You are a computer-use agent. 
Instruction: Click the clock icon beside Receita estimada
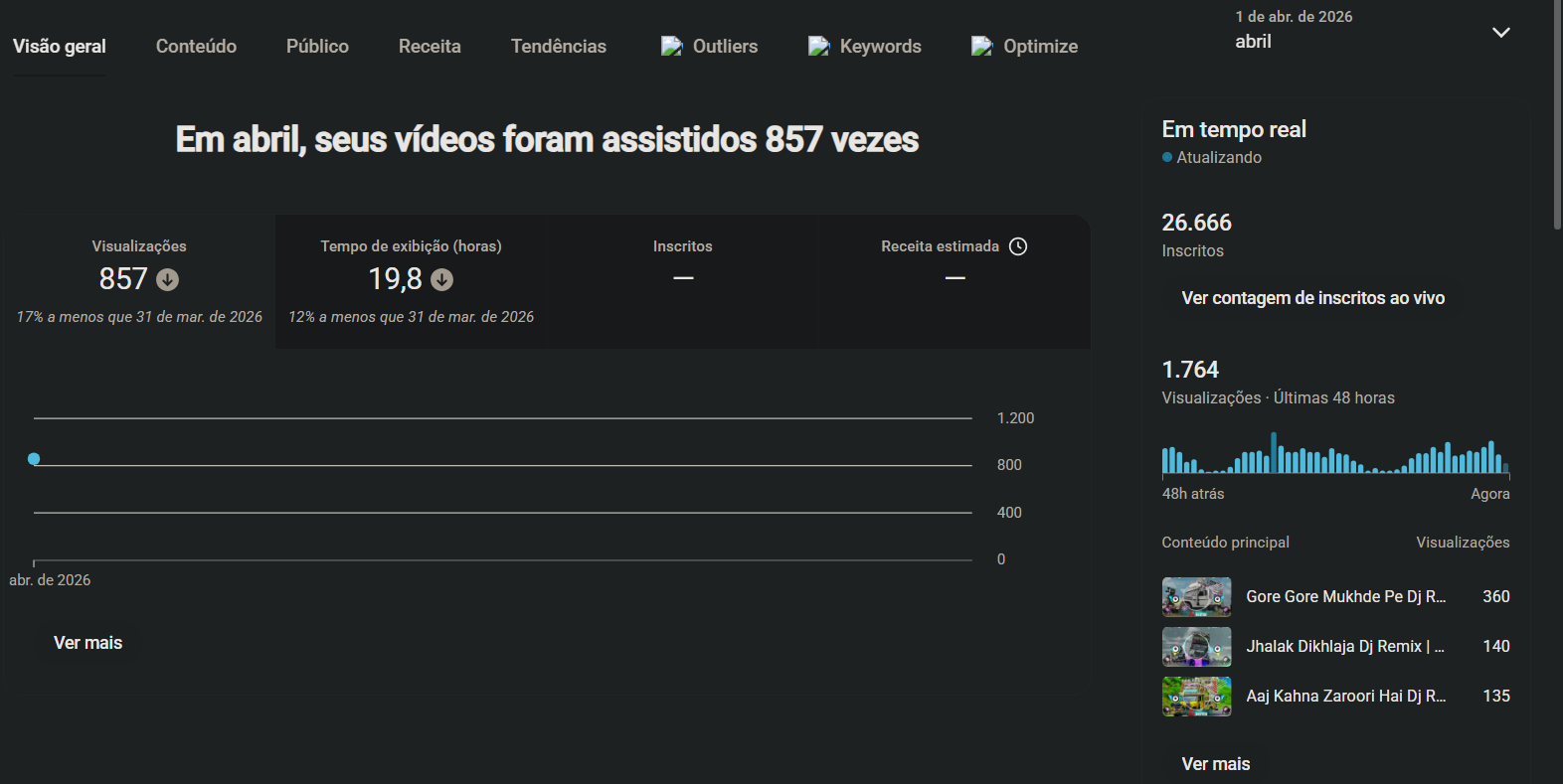(1018, 246)
